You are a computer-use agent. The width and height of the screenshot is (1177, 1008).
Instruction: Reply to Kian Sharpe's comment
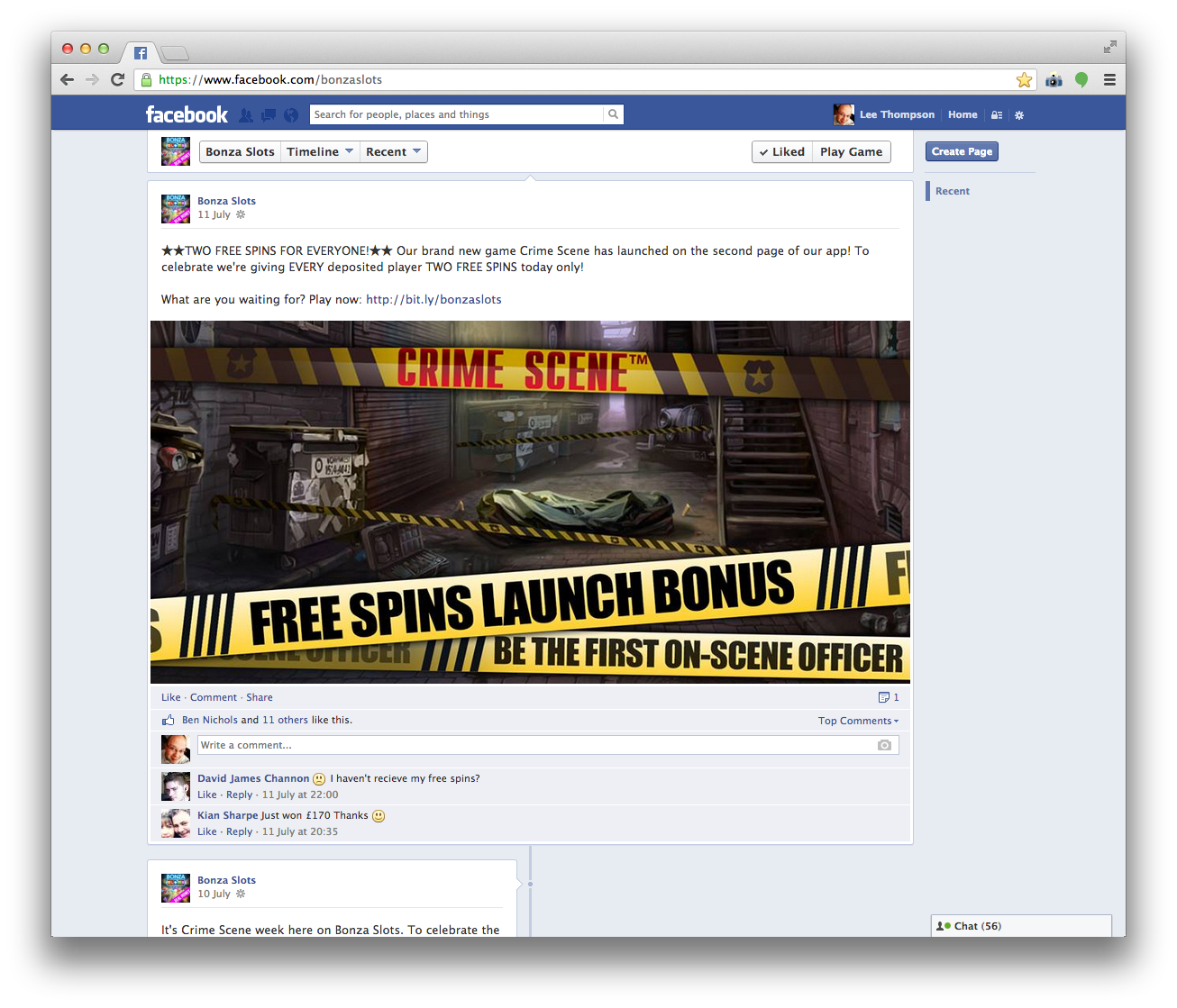click(239, 831)
